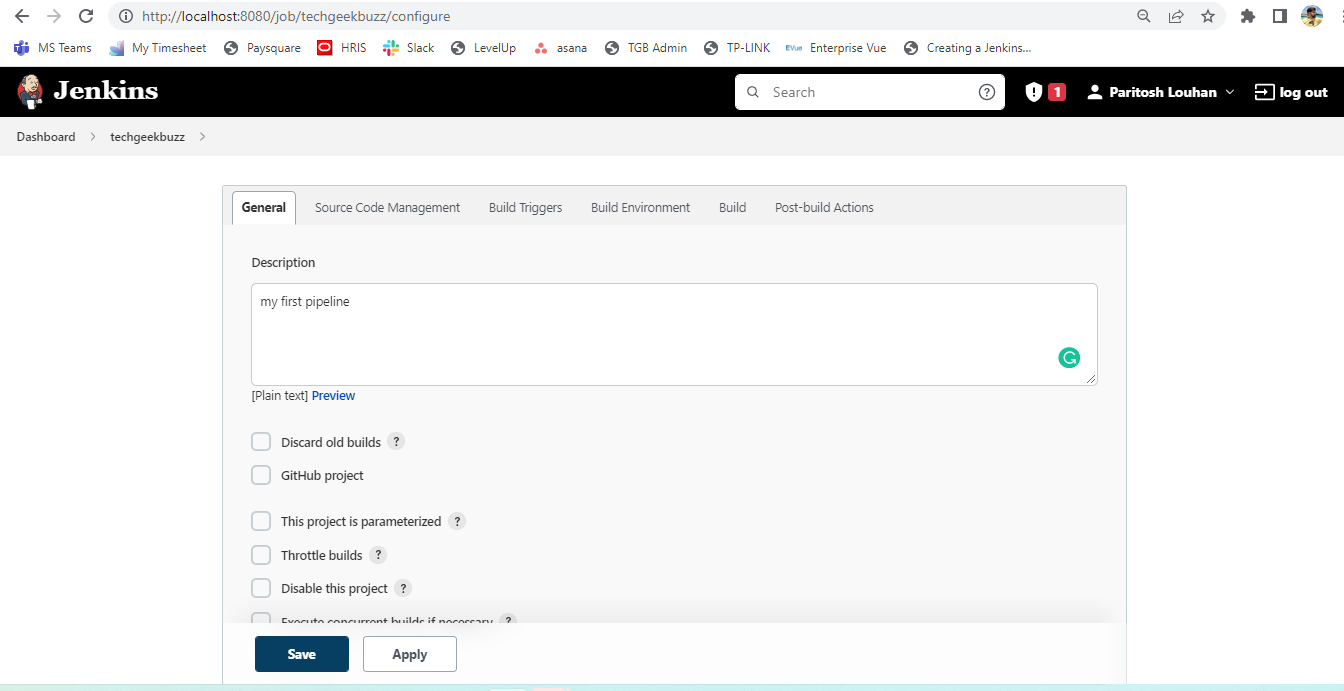Open help for Discard old builds
1344x691 pixels.
396,442
